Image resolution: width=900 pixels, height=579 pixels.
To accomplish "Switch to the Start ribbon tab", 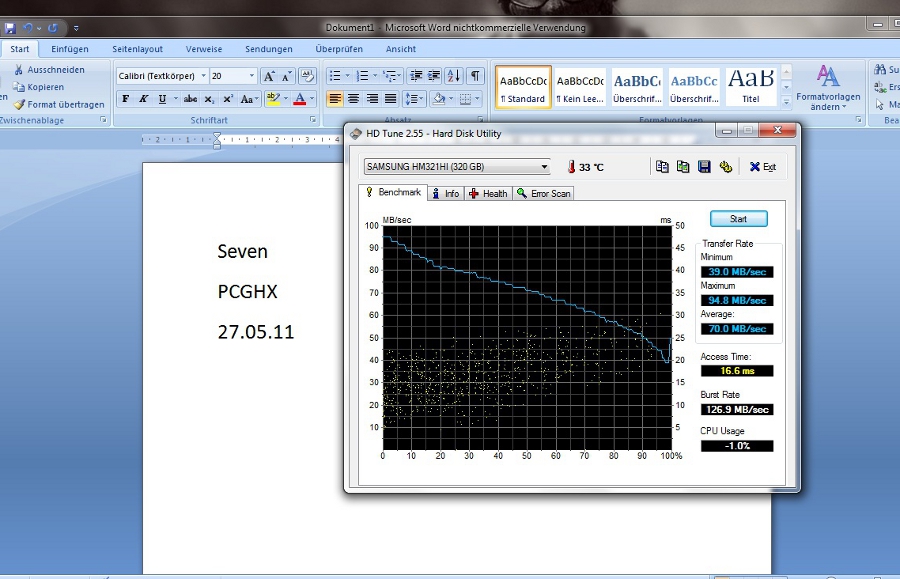I will click(20, 49).
